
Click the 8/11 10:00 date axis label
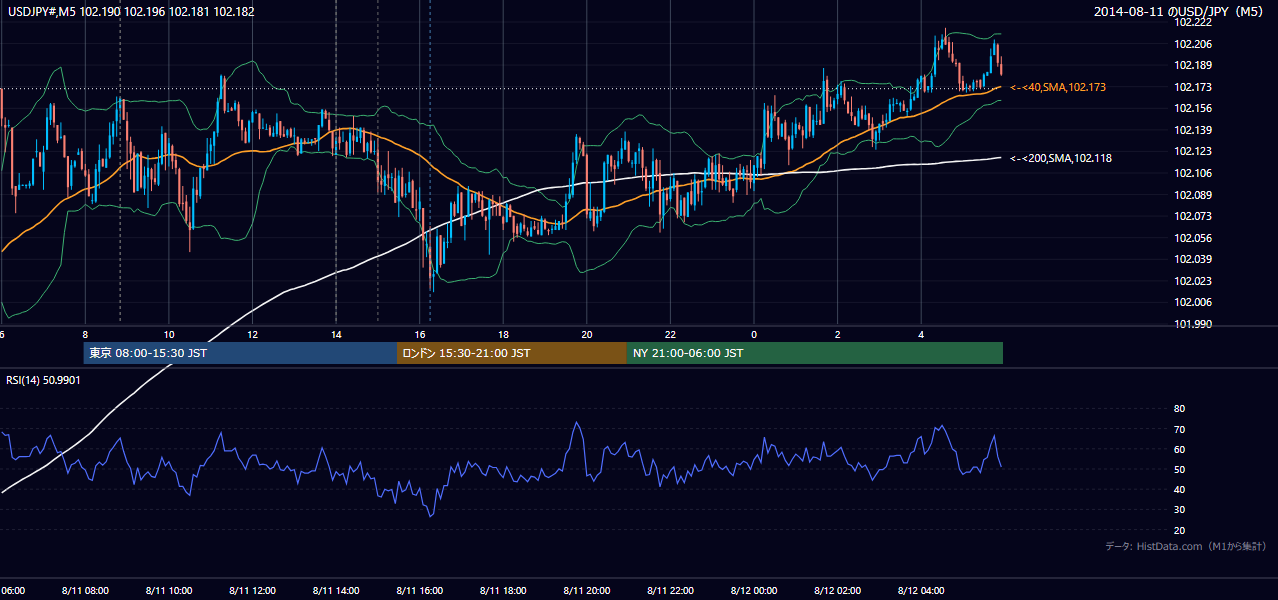point(168,591)
